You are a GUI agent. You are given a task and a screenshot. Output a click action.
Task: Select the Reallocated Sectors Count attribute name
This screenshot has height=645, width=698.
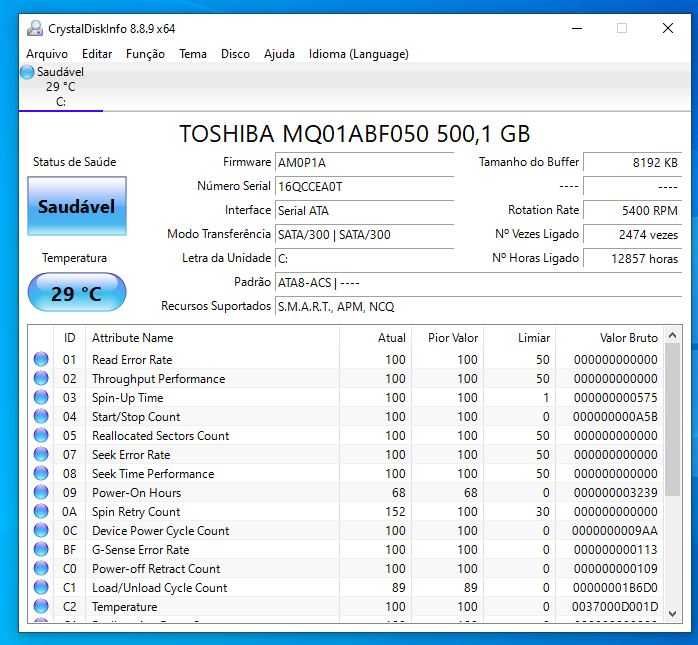point(160,436)
